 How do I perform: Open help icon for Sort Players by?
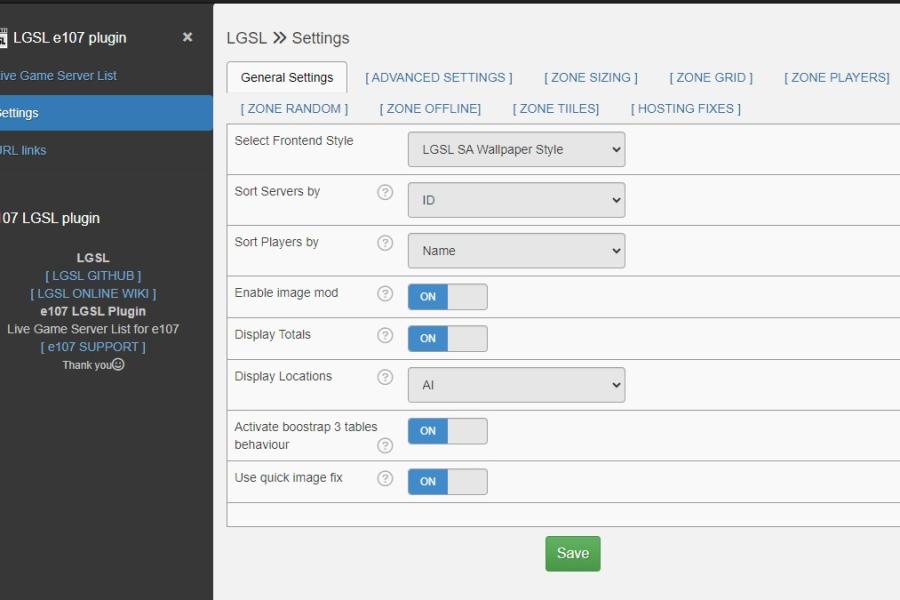385,243
